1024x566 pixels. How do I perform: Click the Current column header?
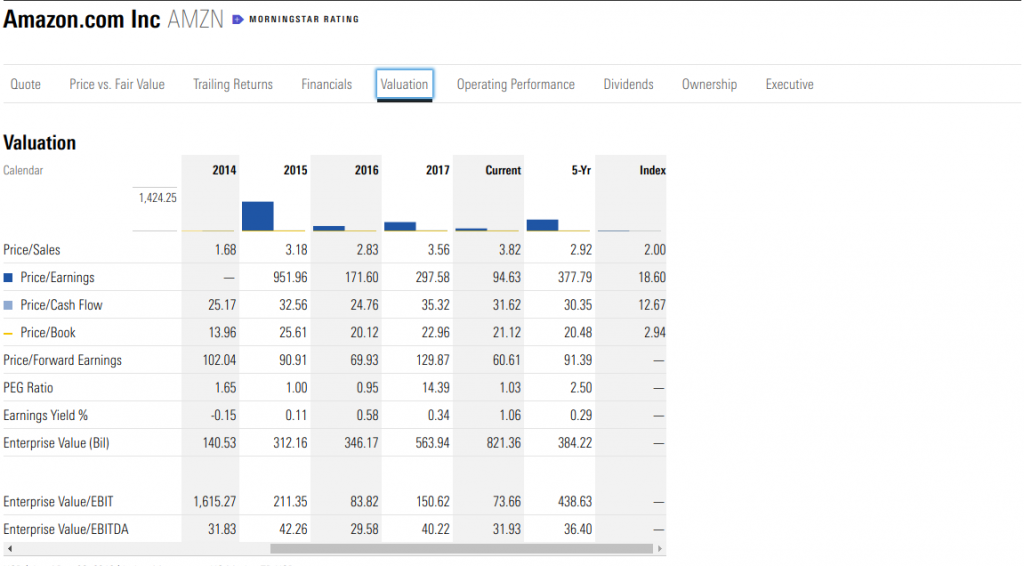tap(503, 170)
